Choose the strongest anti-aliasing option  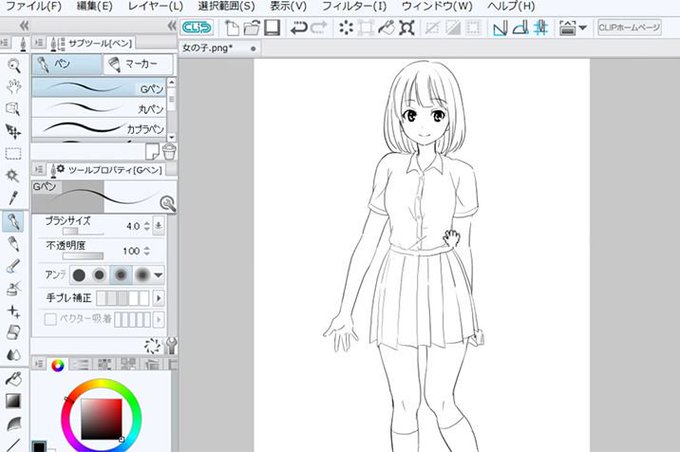143,275
